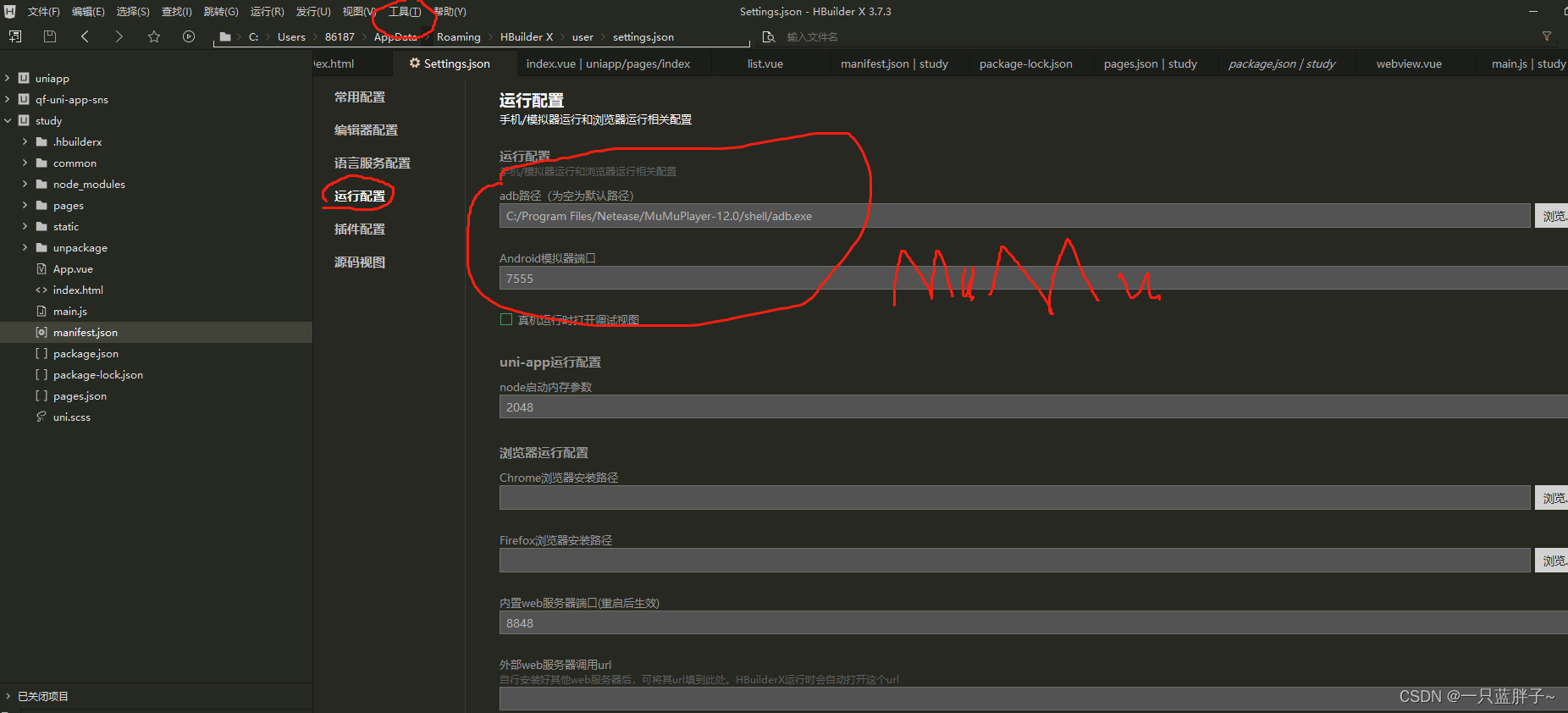The image size is (1568, 713).
Task: Open the 语言服务配置 settings section
Action: click(x=373, y=163)
